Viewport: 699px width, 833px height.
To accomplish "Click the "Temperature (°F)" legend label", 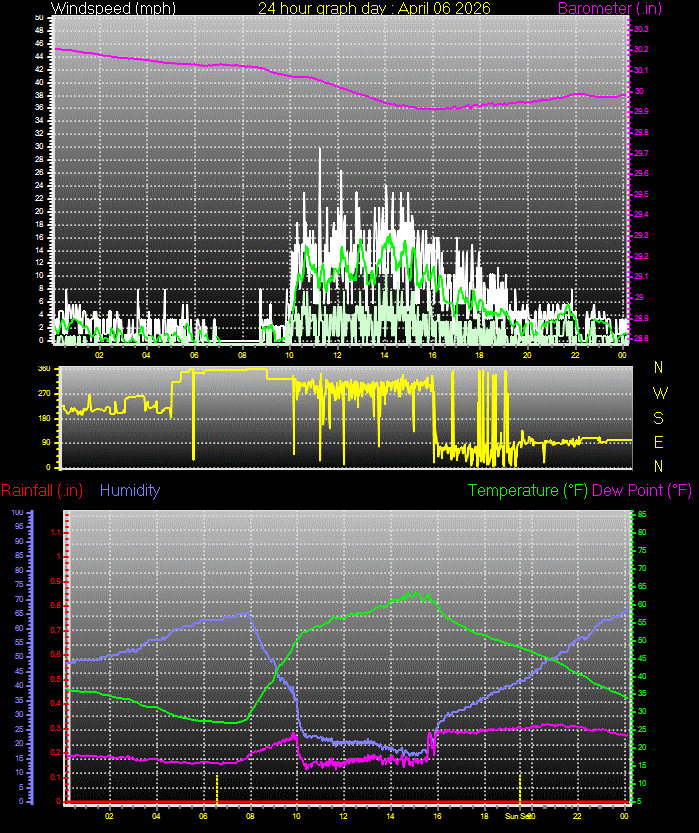I will pos(528,490).
